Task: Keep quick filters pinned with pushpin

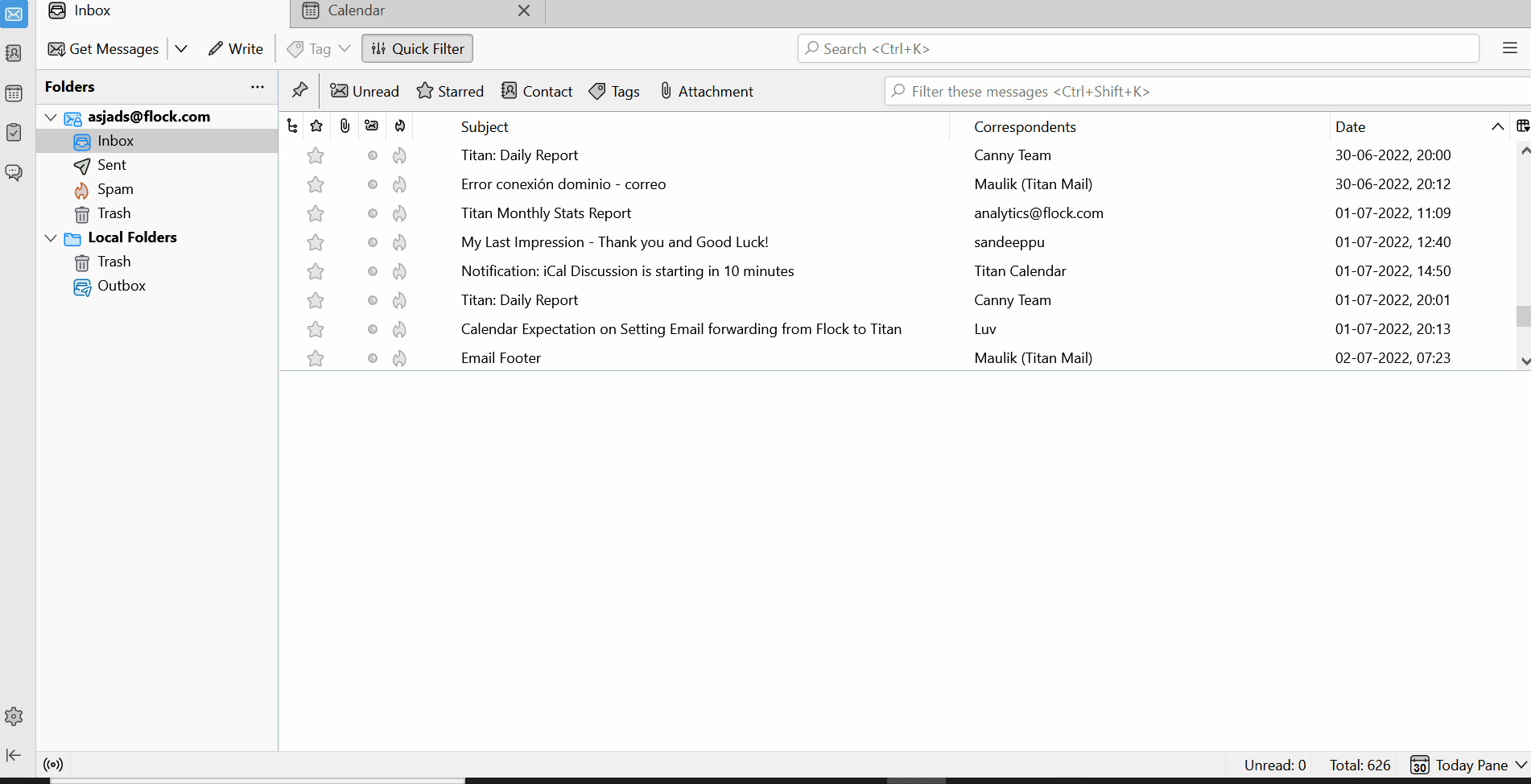Action: click(299, 90)
